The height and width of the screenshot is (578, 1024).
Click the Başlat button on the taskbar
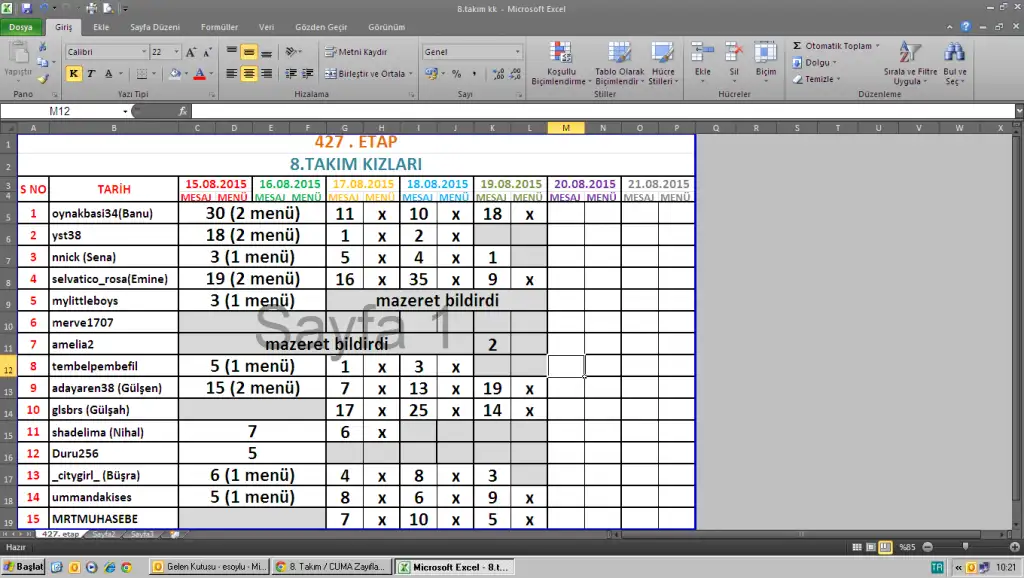tap(22, 567)
